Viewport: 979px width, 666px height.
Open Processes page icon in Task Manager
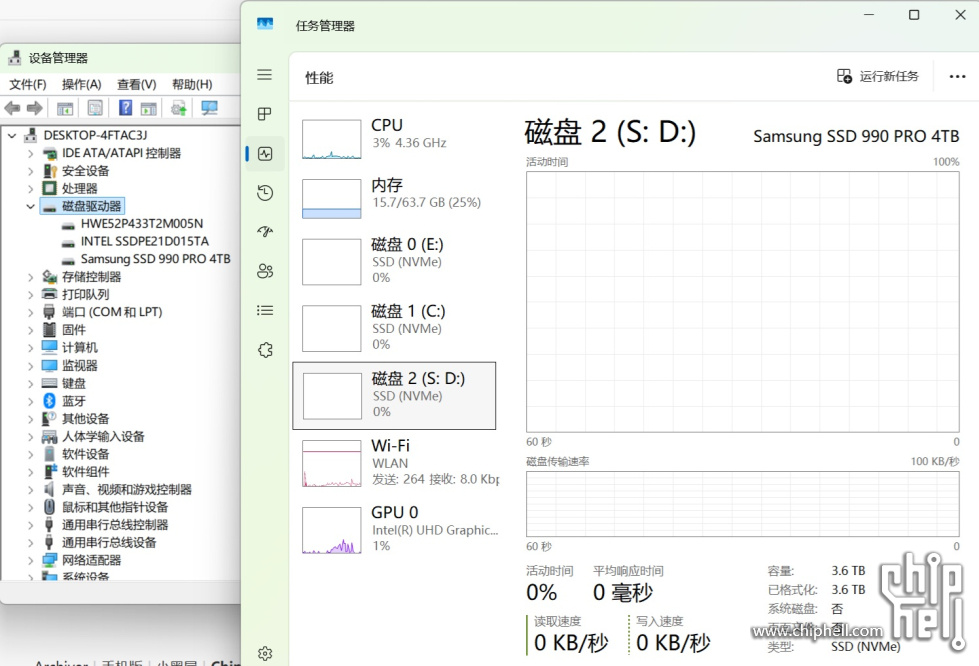pyautogui.click(x=265, y=114)
